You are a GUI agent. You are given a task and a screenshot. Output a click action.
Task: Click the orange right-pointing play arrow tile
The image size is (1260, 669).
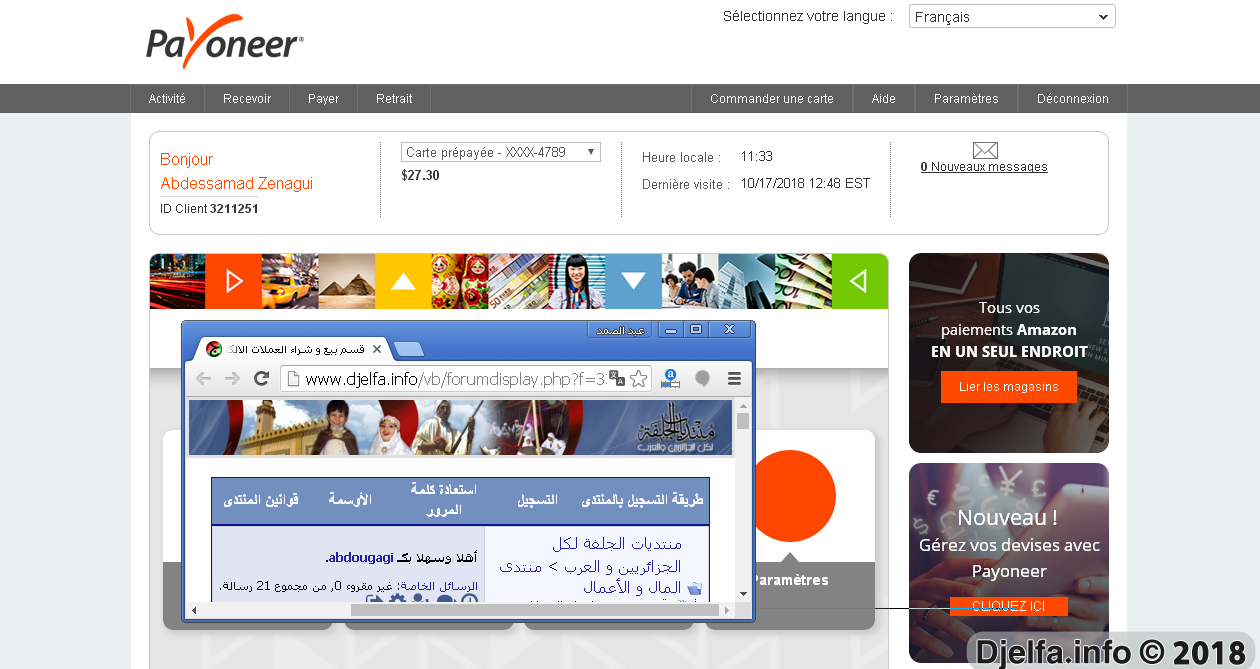[x=234, y=281]
